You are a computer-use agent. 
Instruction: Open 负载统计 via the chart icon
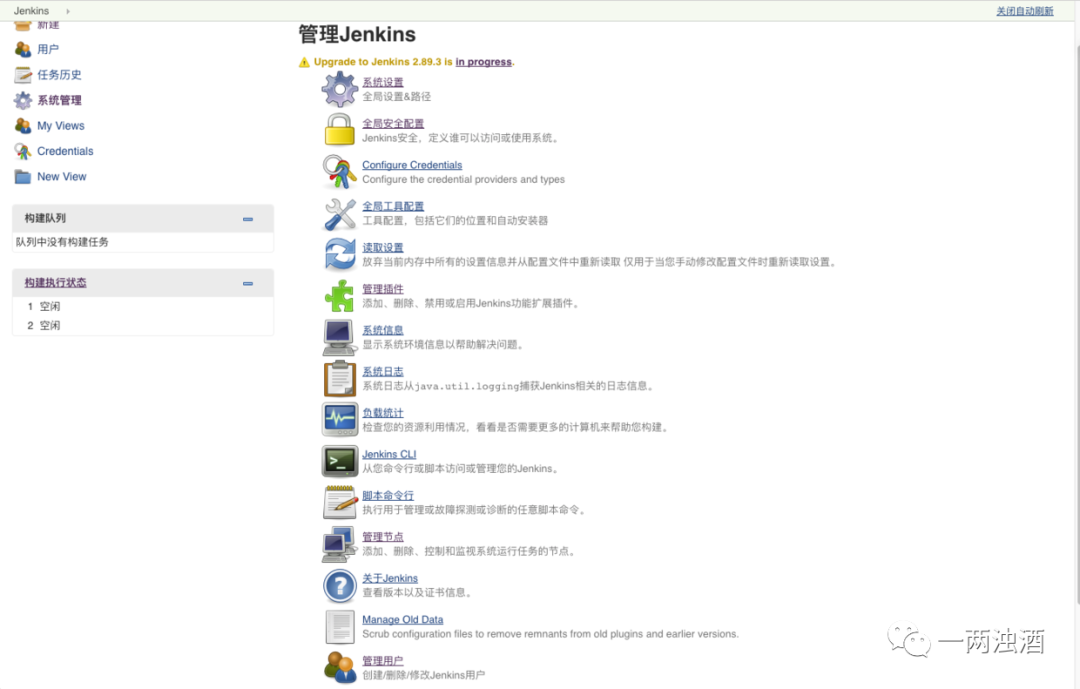click(x=340, y=419)
